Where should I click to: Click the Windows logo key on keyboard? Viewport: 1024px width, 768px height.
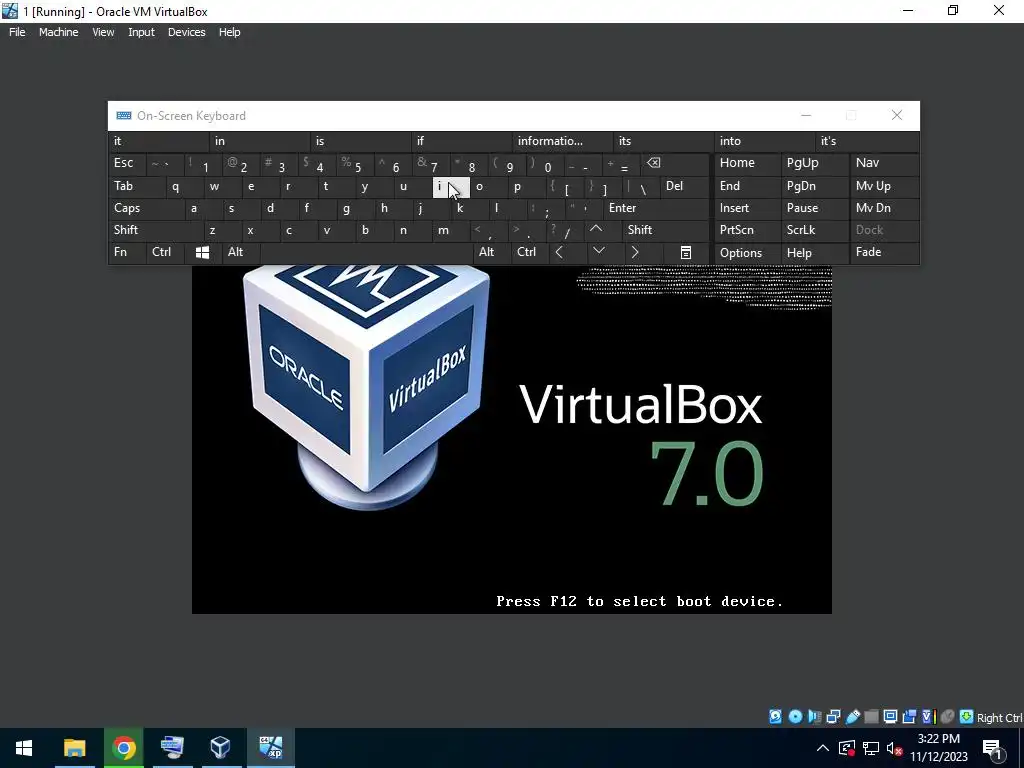202,252
